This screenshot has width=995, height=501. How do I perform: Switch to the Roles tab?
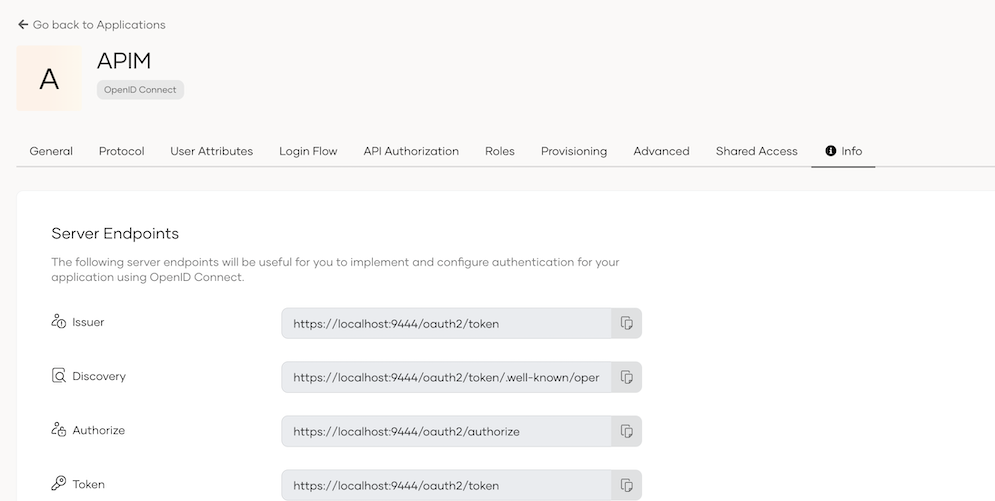499,151
